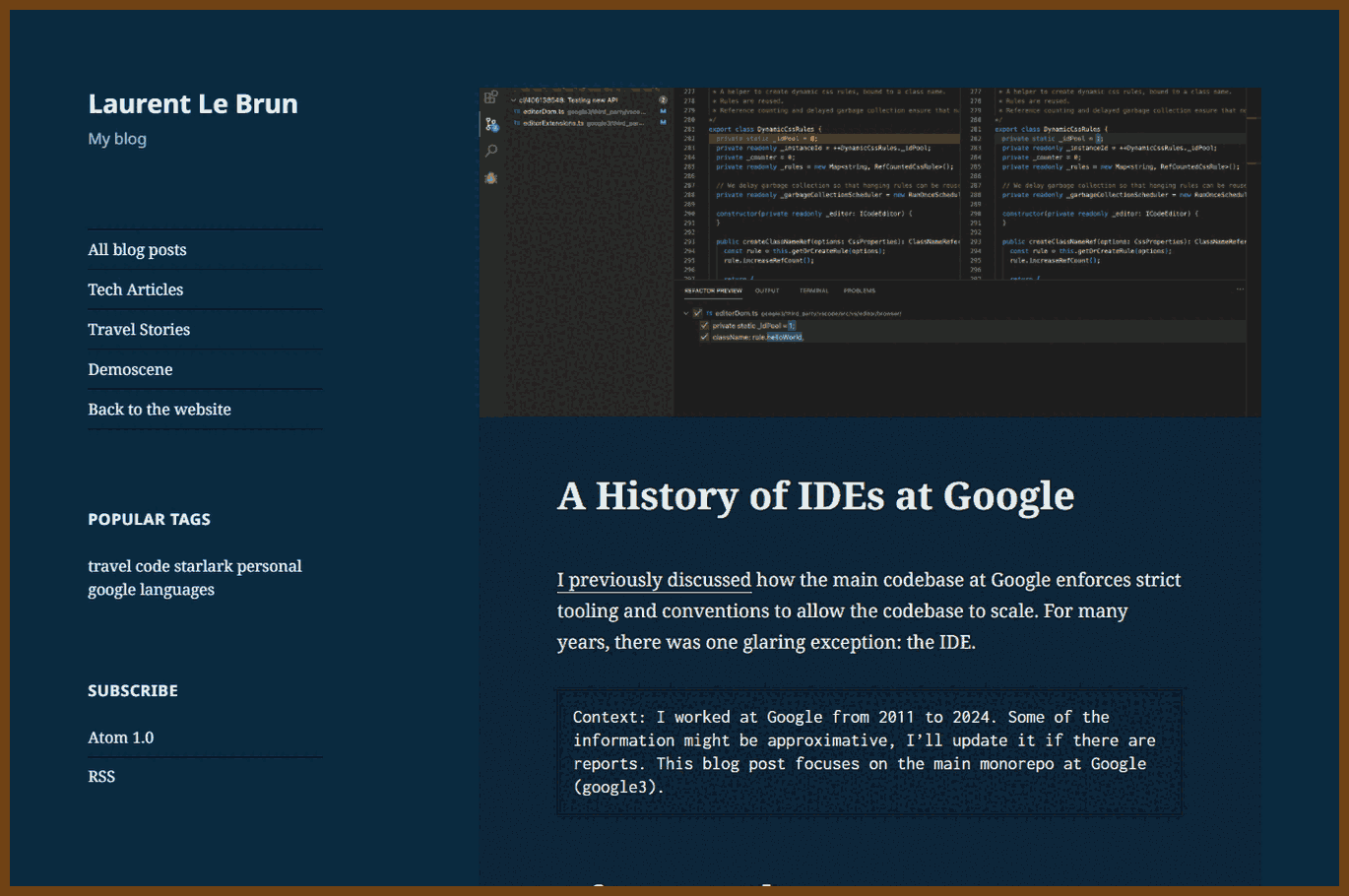Click the TS file icon beside editorDom.ts in sidebar

click(x=517, y=111)
